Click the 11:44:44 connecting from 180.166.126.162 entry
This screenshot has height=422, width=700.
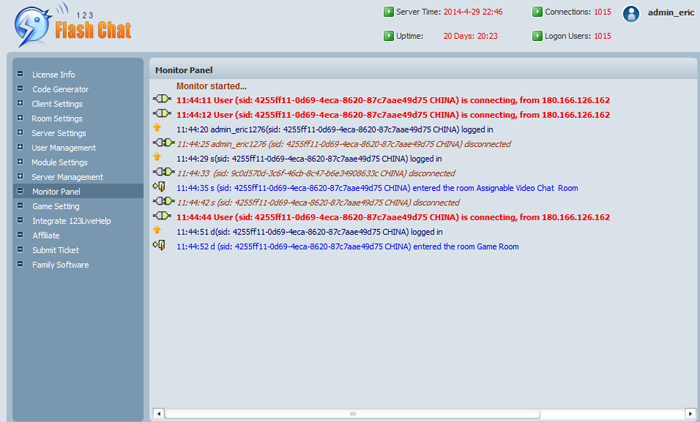coord(393,217)
